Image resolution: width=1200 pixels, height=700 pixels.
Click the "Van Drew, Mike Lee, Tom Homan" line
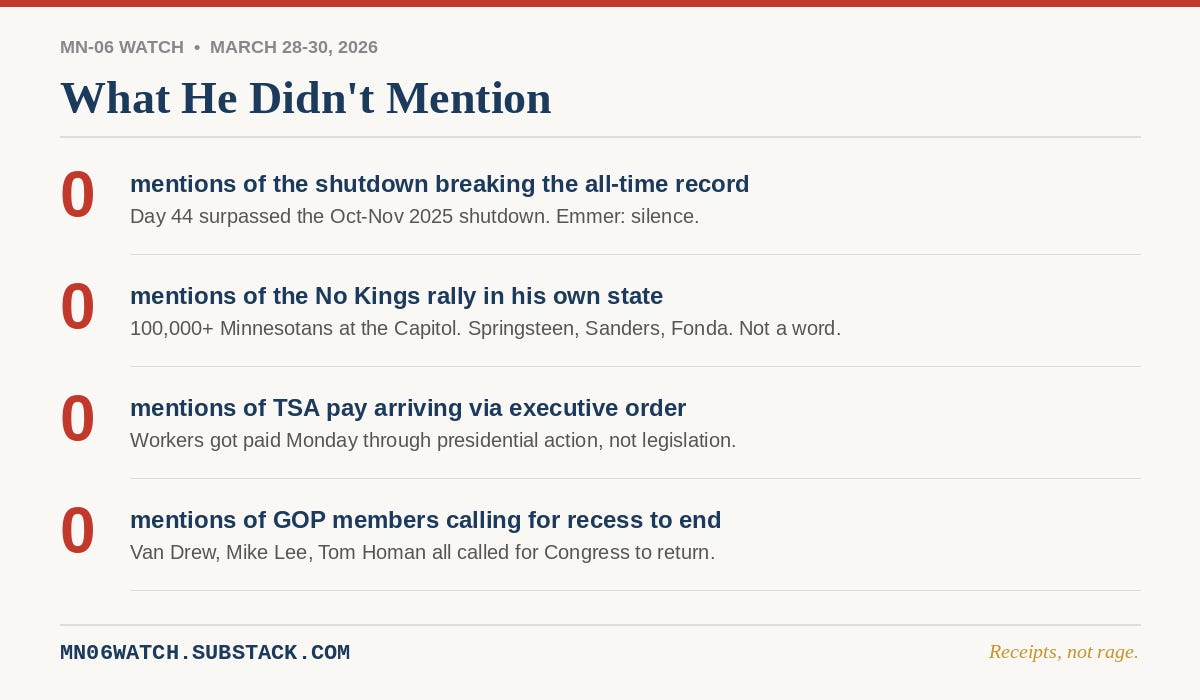point(423,552)
